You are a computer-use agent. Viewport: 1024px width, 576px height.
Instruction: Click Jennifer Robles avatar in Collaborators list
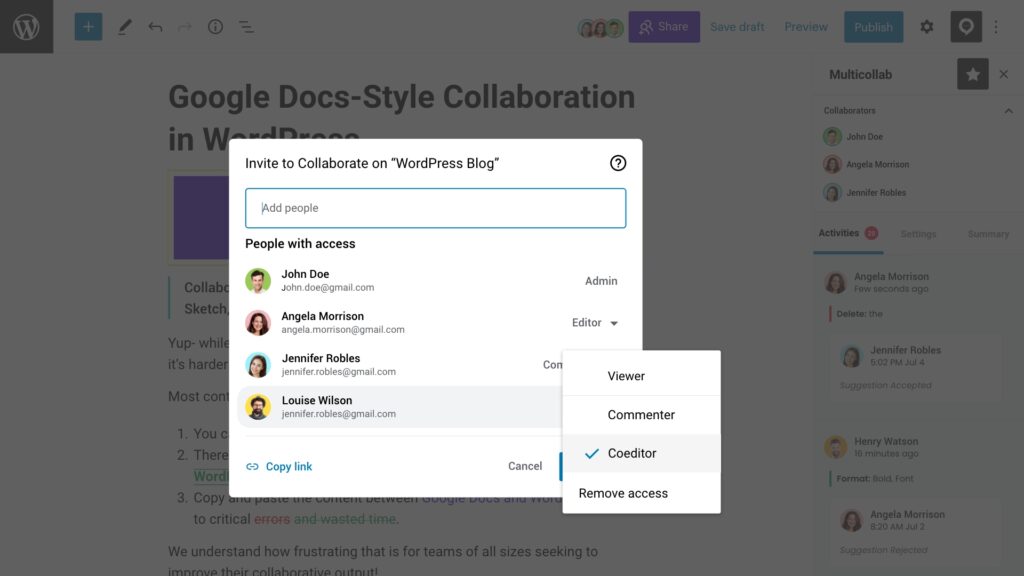(832, 193)
